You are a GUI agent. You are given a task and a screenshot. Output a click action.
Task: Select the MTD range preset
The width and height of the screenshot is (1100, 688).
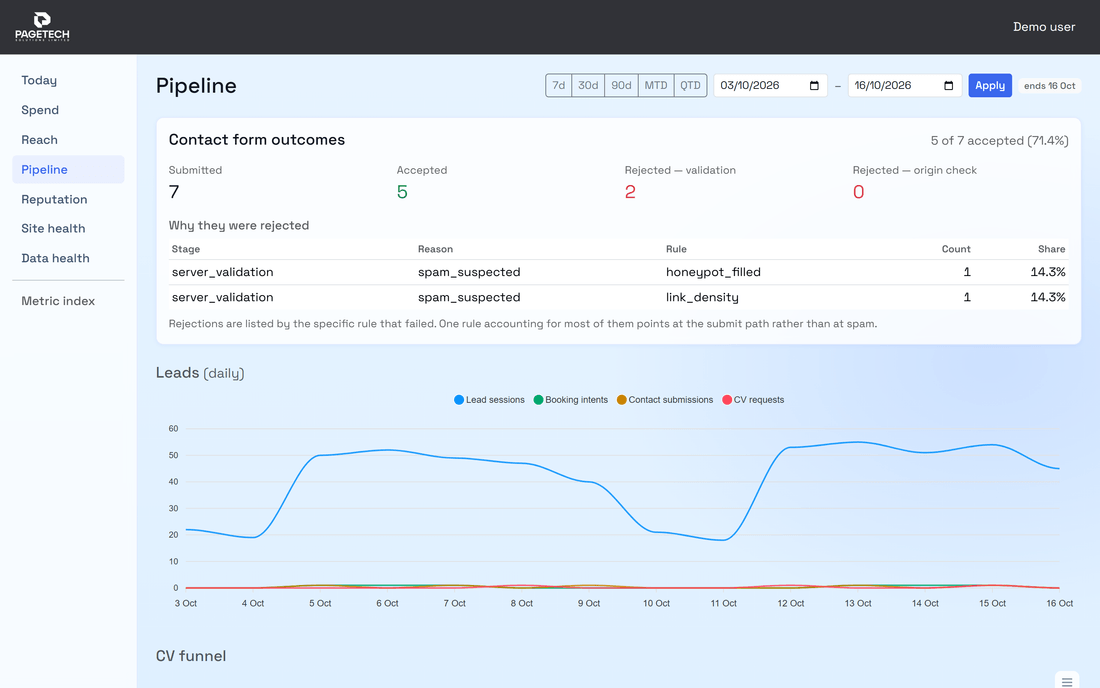coord(656,86)
